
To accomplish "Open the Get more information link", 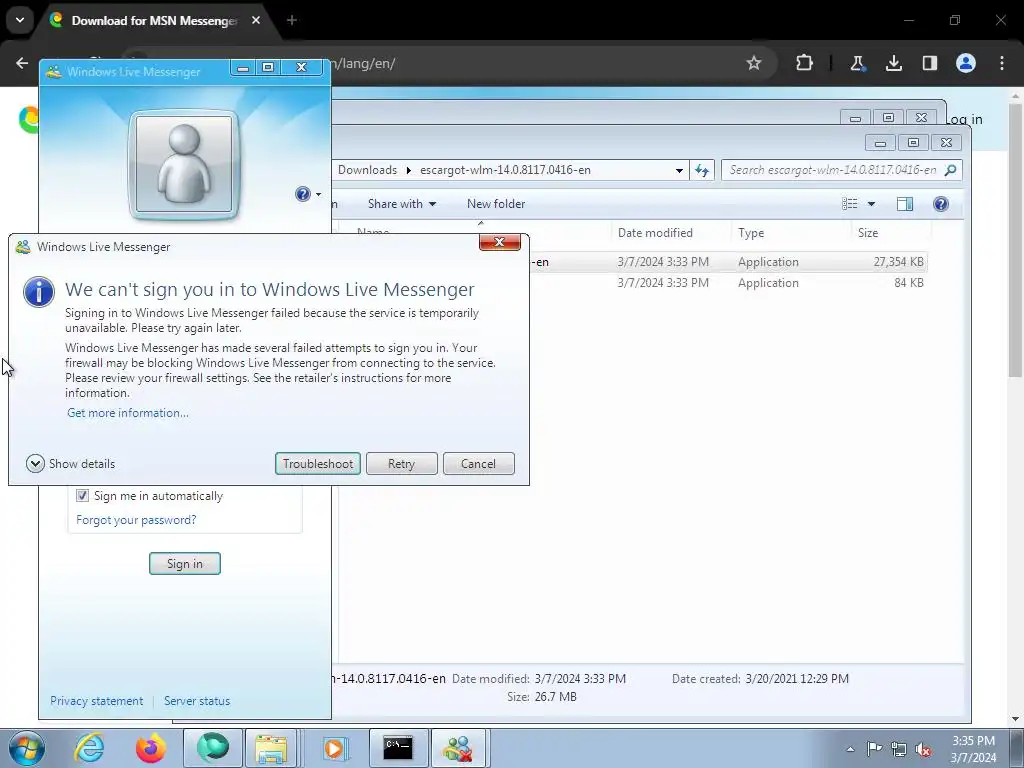I will [x=128, y=413].
